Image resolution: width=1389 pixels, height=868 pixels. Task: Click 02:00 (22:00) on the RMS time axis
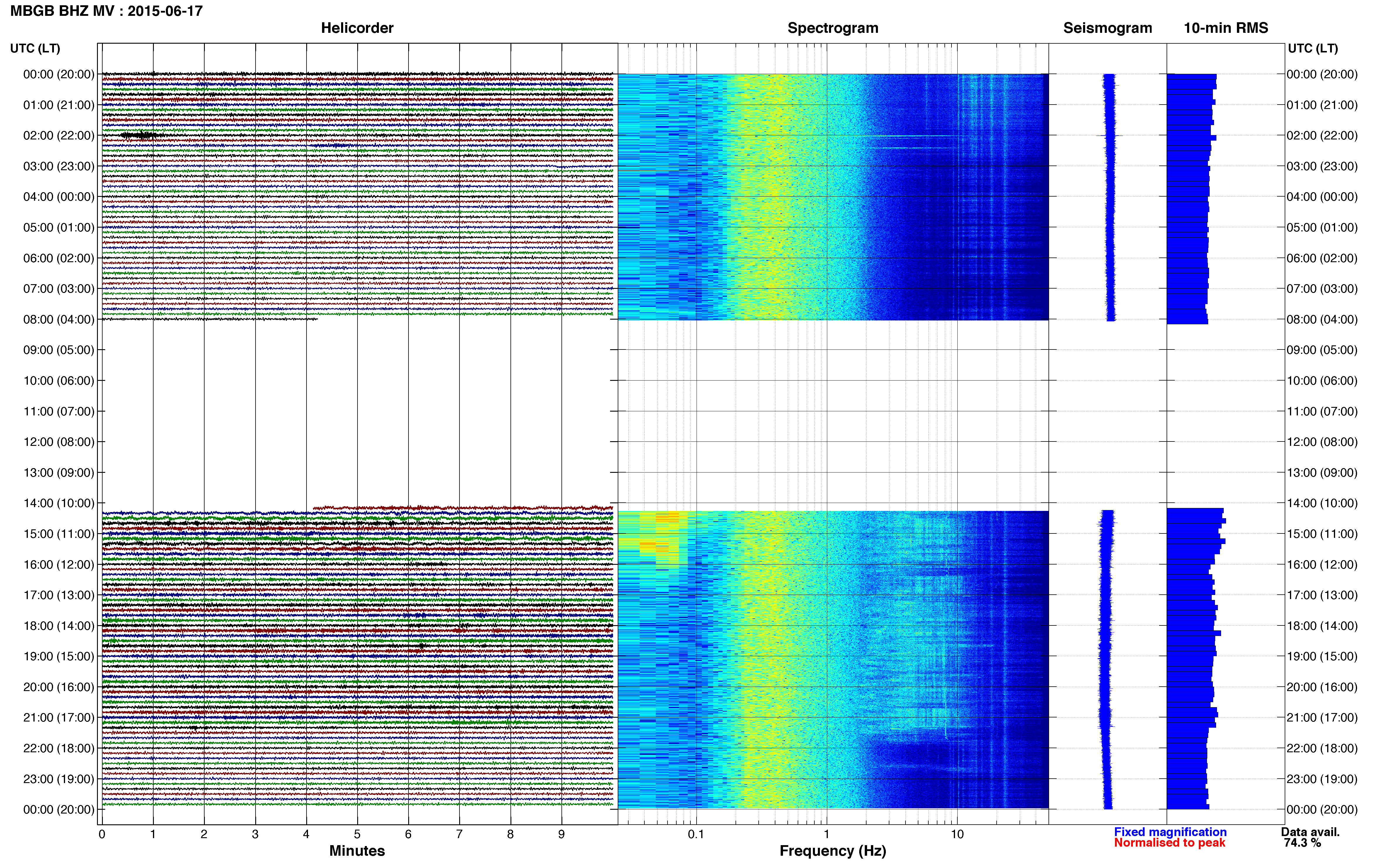point(1322,135)
